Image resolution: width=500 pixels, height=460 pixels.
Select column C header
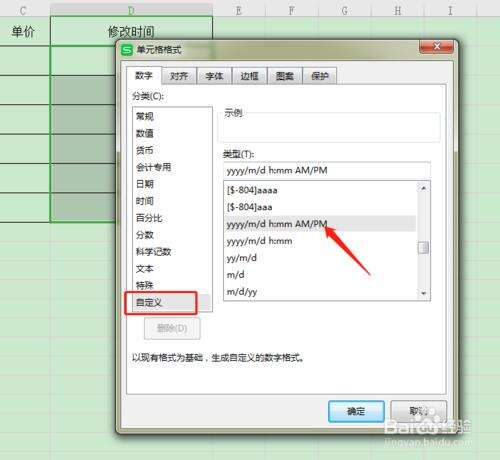coord(23,10)
